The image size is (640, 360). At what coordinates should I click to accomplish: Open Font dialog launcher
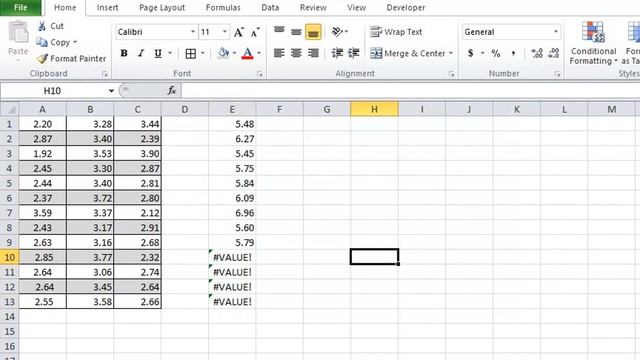coord(260,74)
